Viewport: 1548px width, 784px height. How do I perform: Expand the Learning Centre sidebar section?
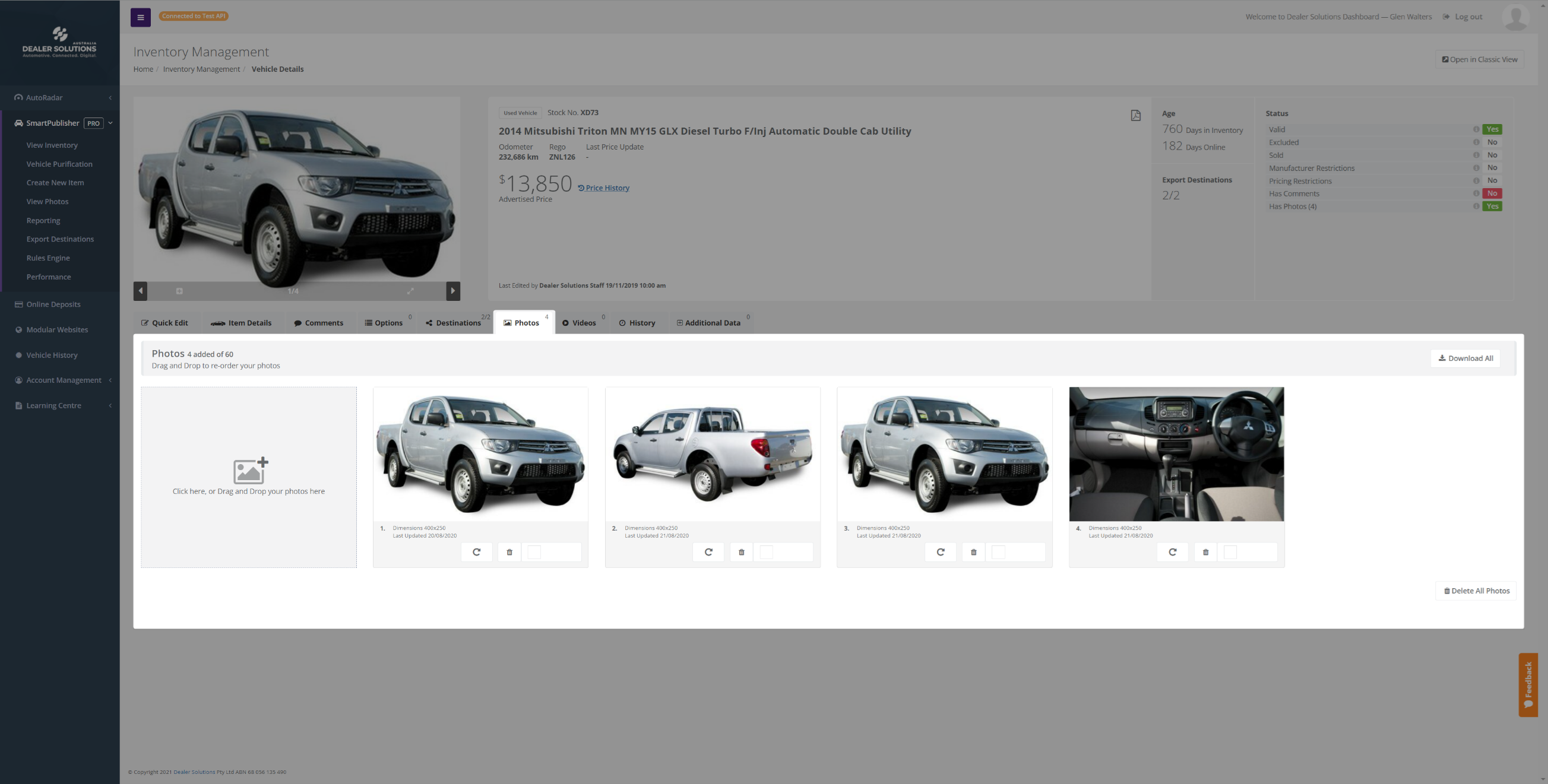pos(60,405)
